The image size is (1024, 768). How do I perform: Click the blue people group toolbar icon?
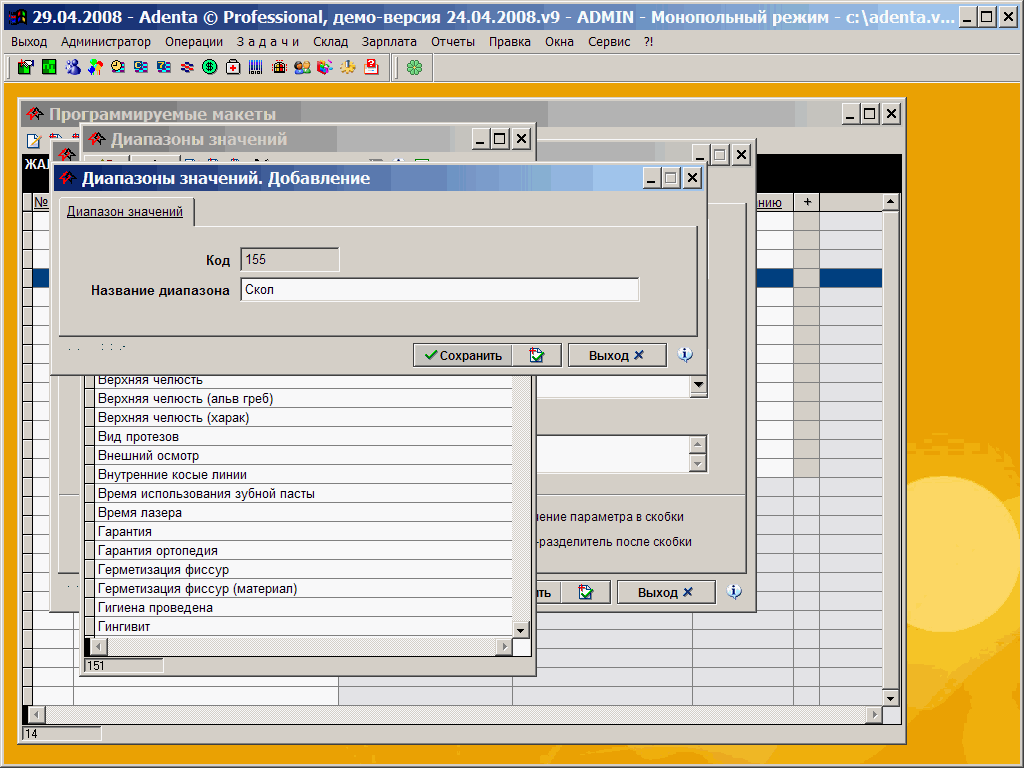(x=72, y=67)
